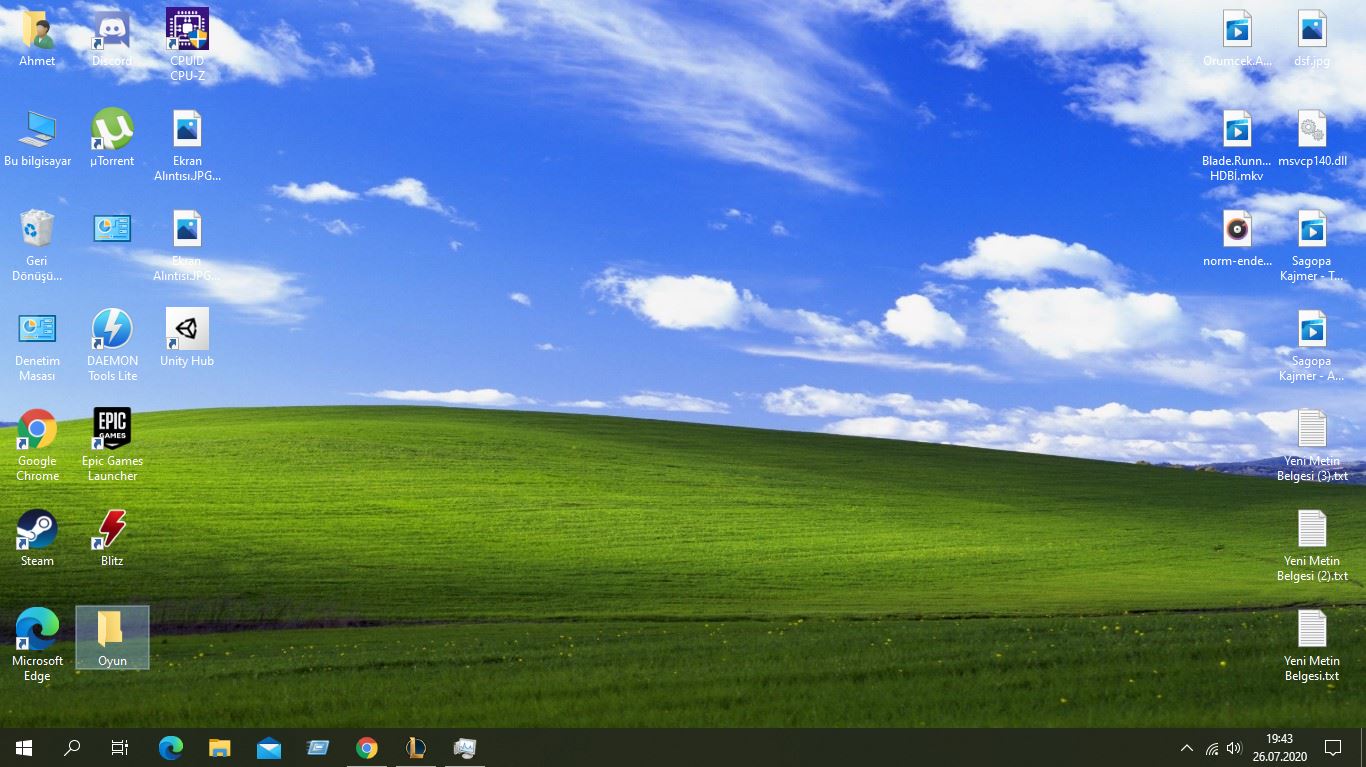Select unlabeled control panel icon beside recycle bin
Viewport: 1366px width, 767px height.
click(x=112, y=229)
